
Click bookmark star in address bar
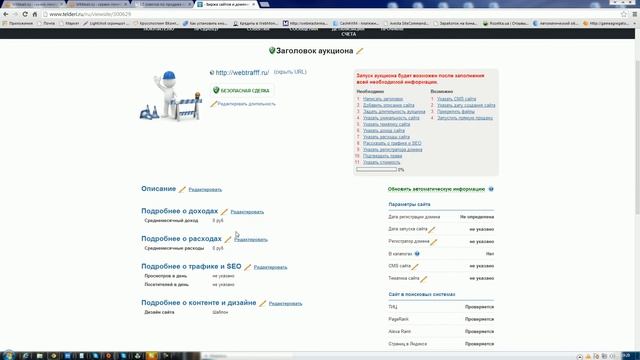624,14
